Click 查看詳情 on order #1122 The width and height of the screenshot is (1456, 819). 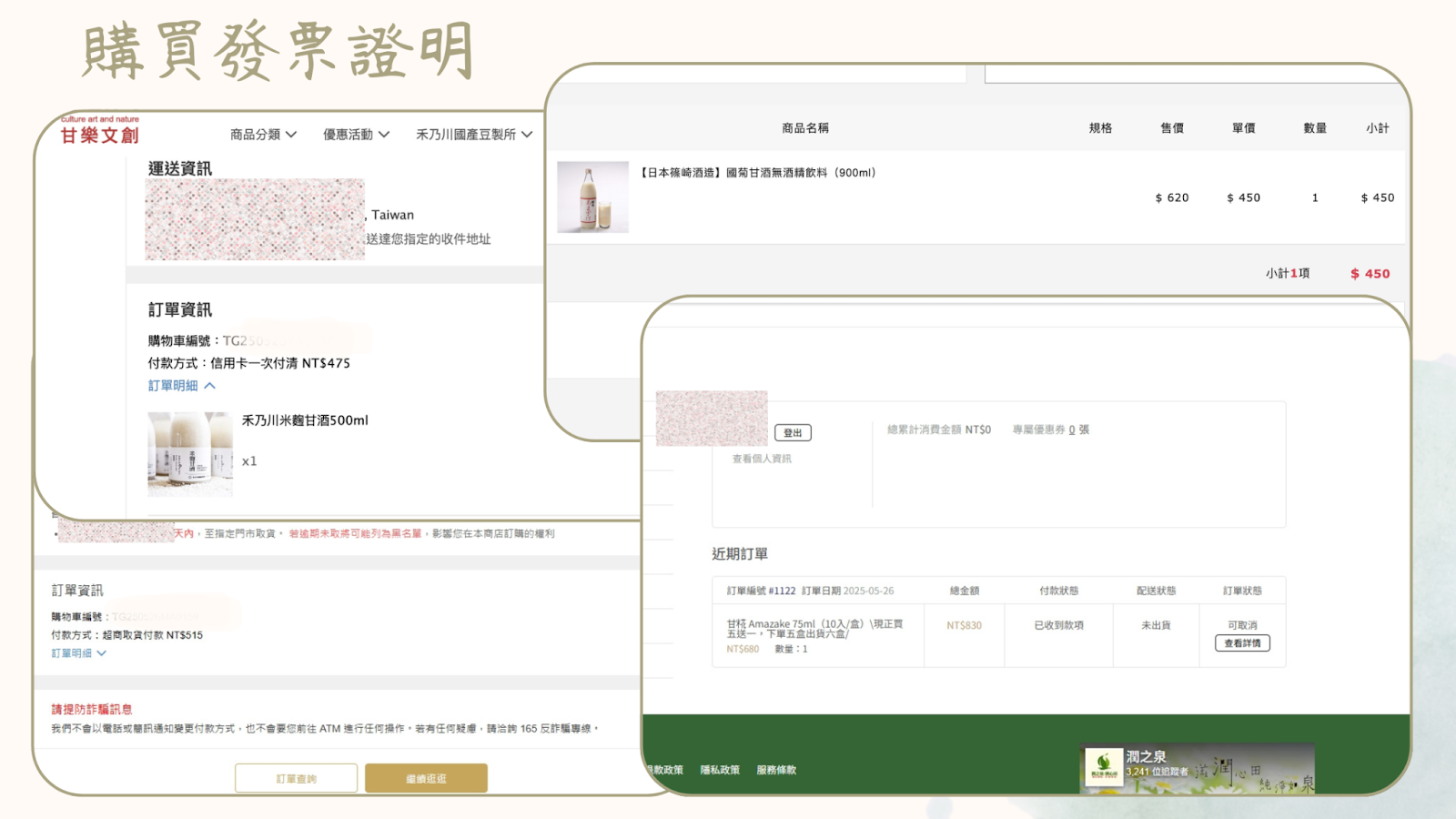1242,643
